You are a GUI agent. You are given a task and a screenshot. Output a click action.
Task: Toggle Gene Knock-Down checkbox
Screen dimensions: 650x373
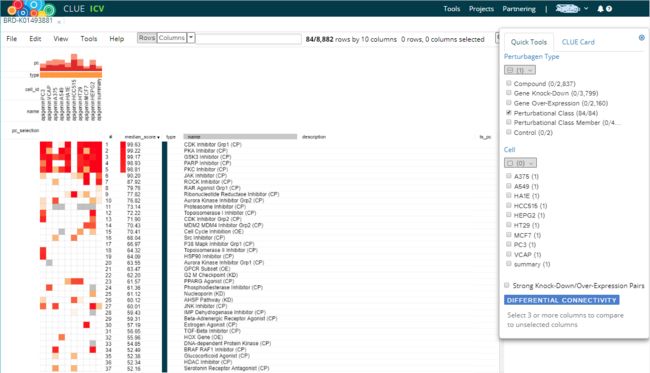pyautogui.click(x=509, y=93)
